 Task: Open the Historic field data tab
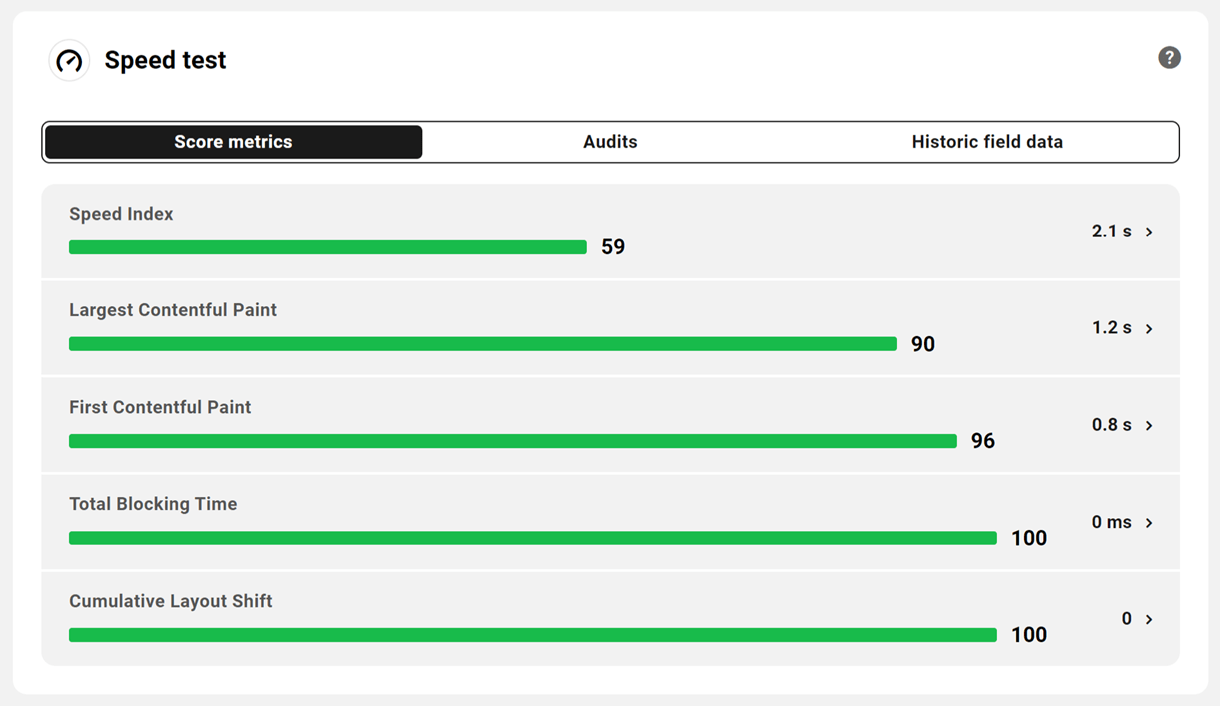pyautogui.click(x=986, y=142)
